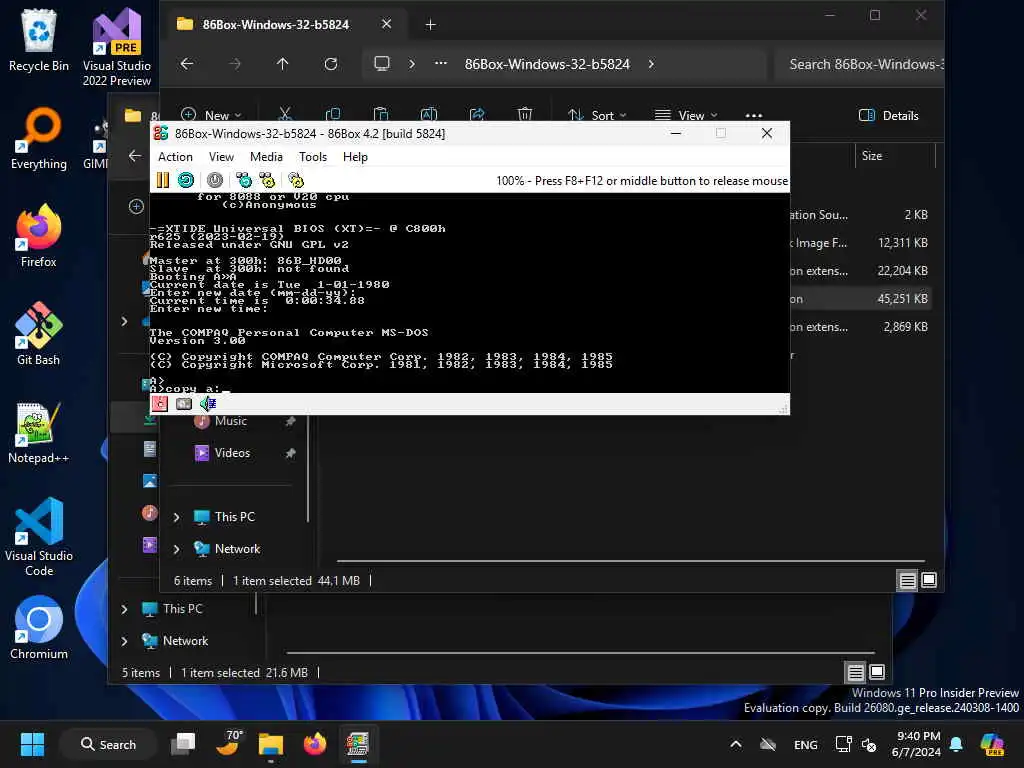Click the hard disk status bar icon

(184, 404)
